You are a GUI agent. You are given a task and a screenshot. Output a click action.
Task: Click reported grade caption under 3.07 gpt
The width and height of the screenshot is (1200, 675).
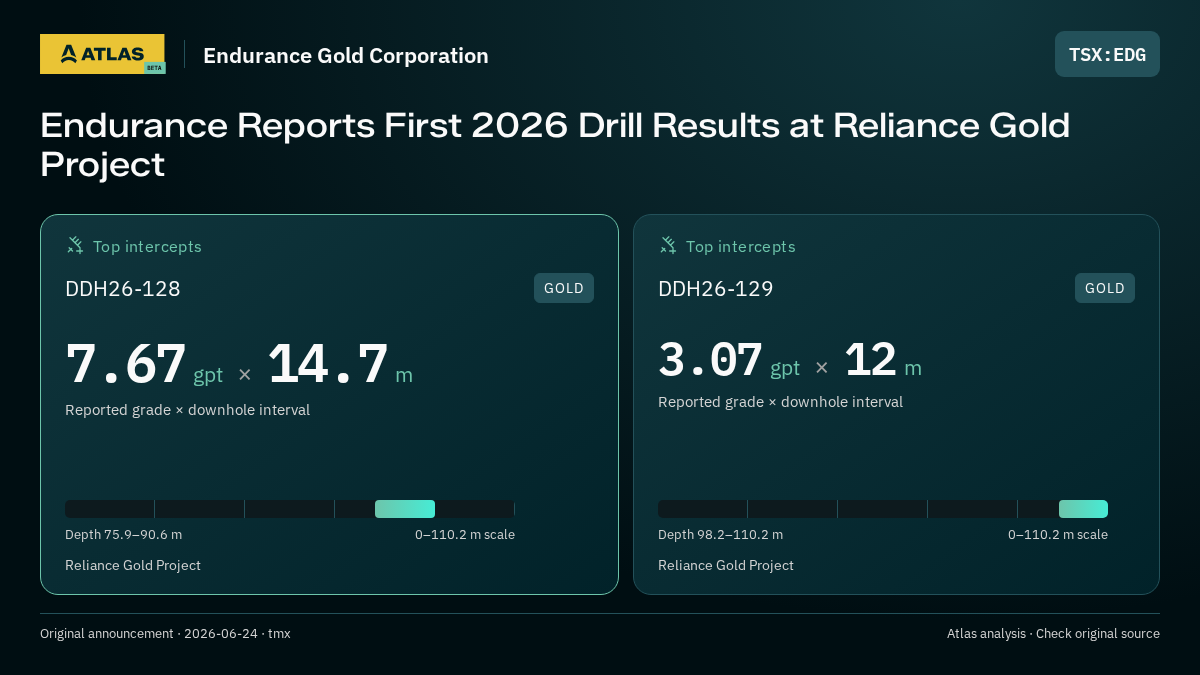click(x=780, y=402)
